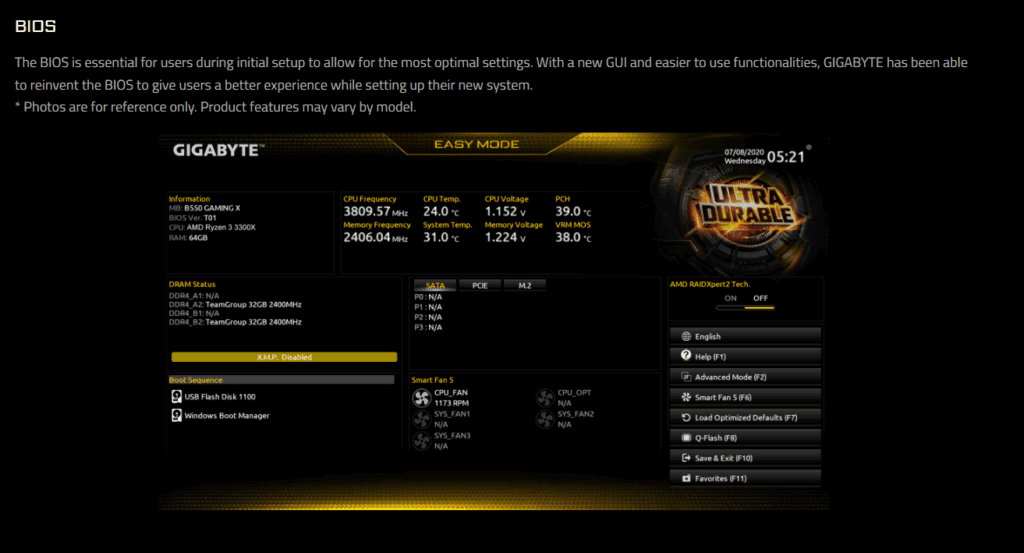Switch to the PCIE tab
This screenshot has width=1024, height=553.
click(x=479, y=285)
